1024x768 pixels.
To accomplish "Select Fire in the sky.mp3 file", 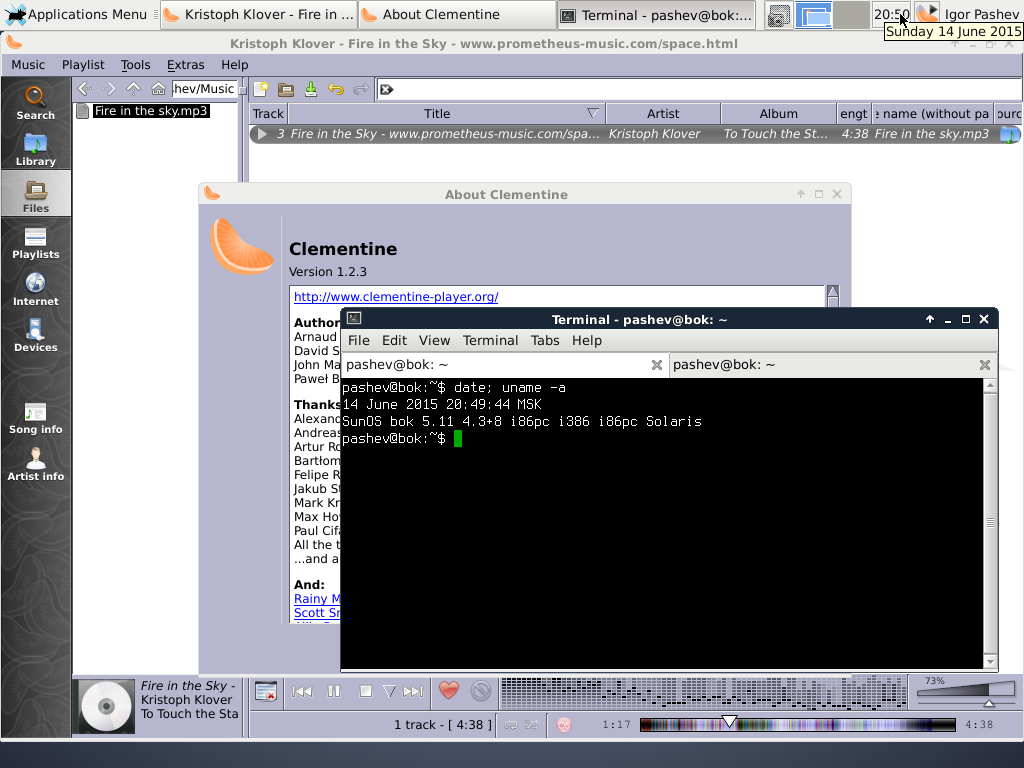I will point(151,111).
